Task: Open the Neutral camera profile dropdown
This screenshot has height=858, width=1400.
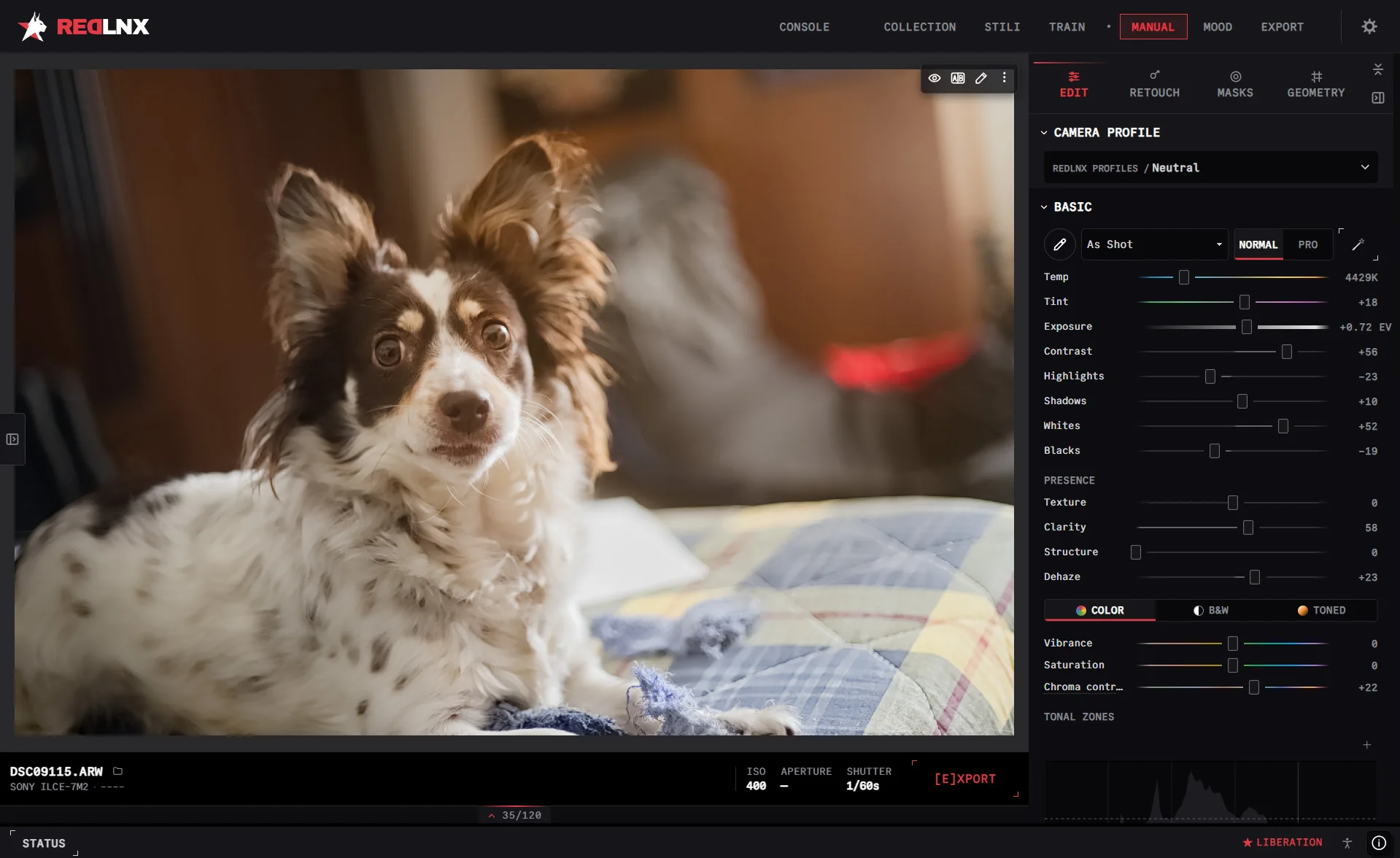Action: click(1210, 168)
